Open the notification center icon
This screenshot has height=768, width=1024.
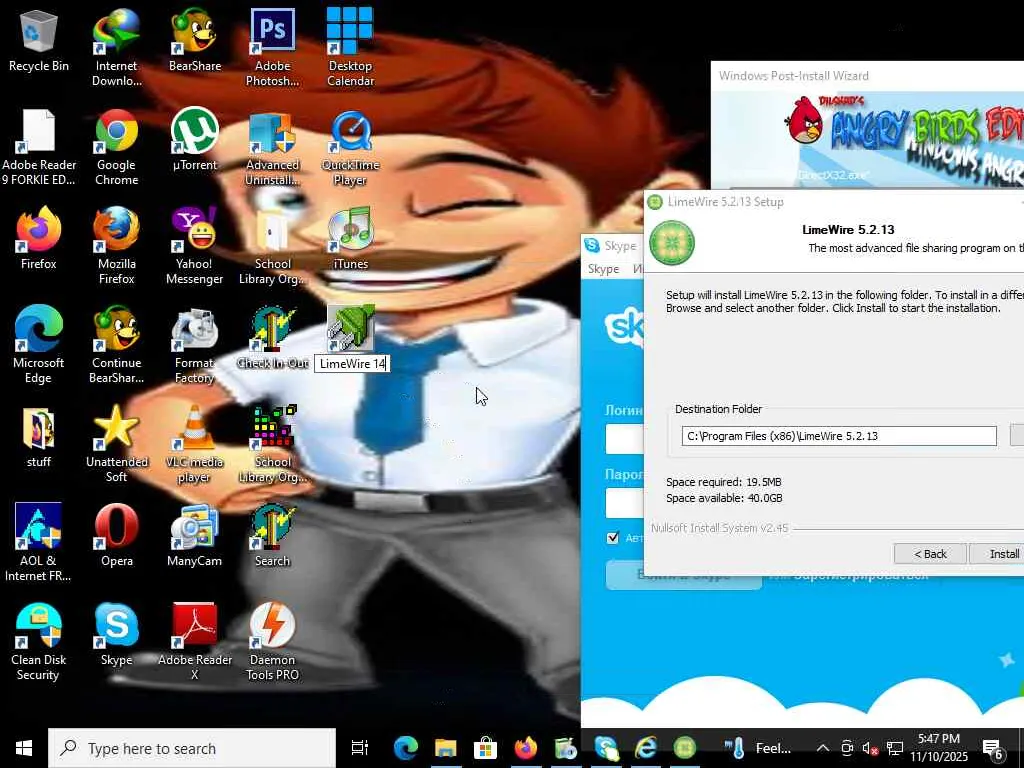pyautogui.click(x=993, y=748)
